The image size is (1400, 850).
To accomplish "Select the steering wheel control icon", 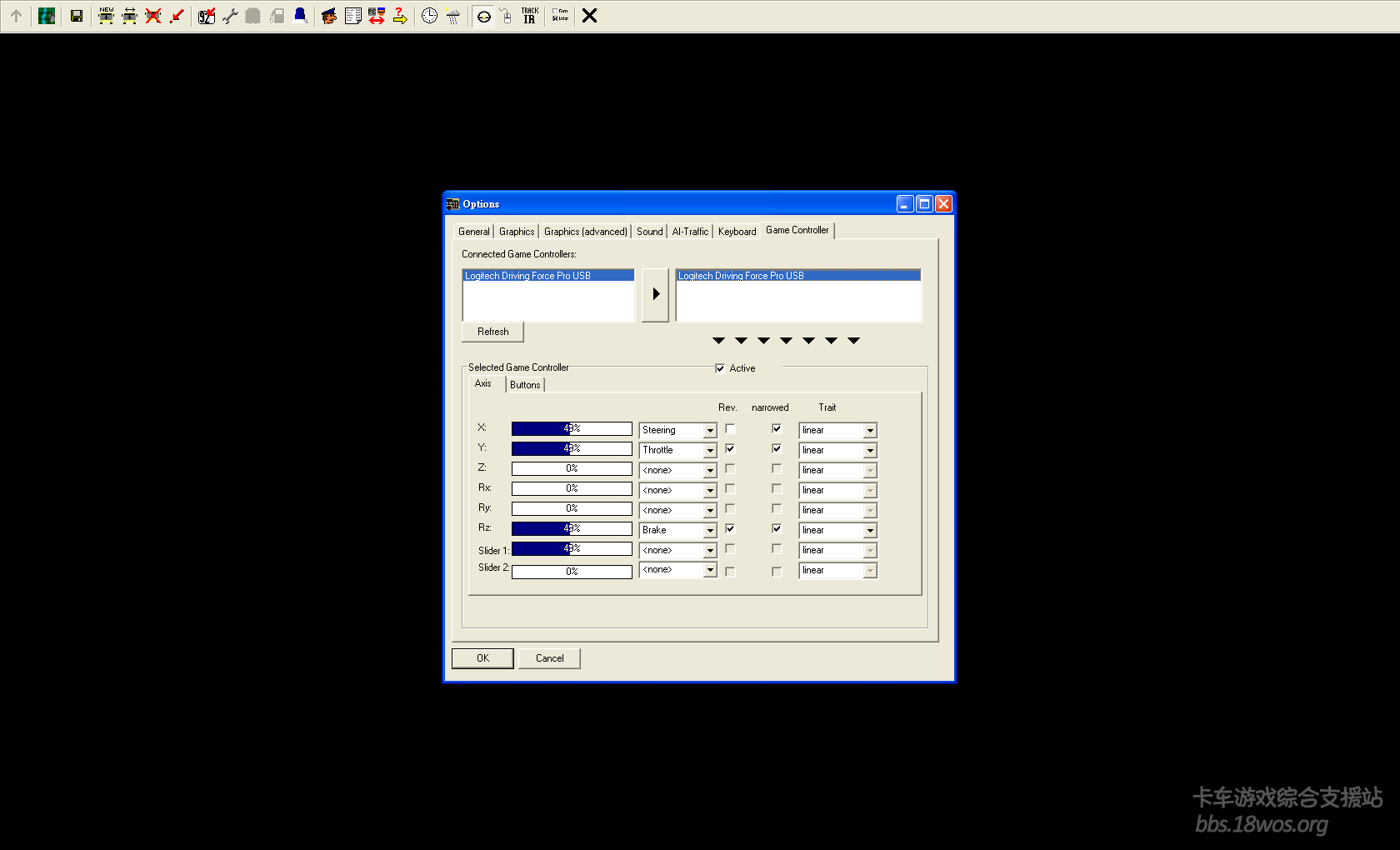I will 484,16.
